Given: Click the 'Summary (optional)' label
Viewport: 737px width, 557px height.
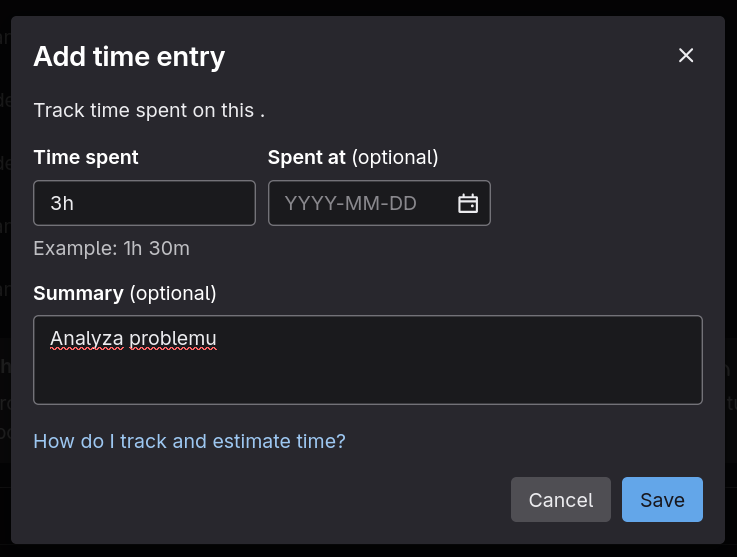Looking at the screenshot, I should click(x=124, y=293).
